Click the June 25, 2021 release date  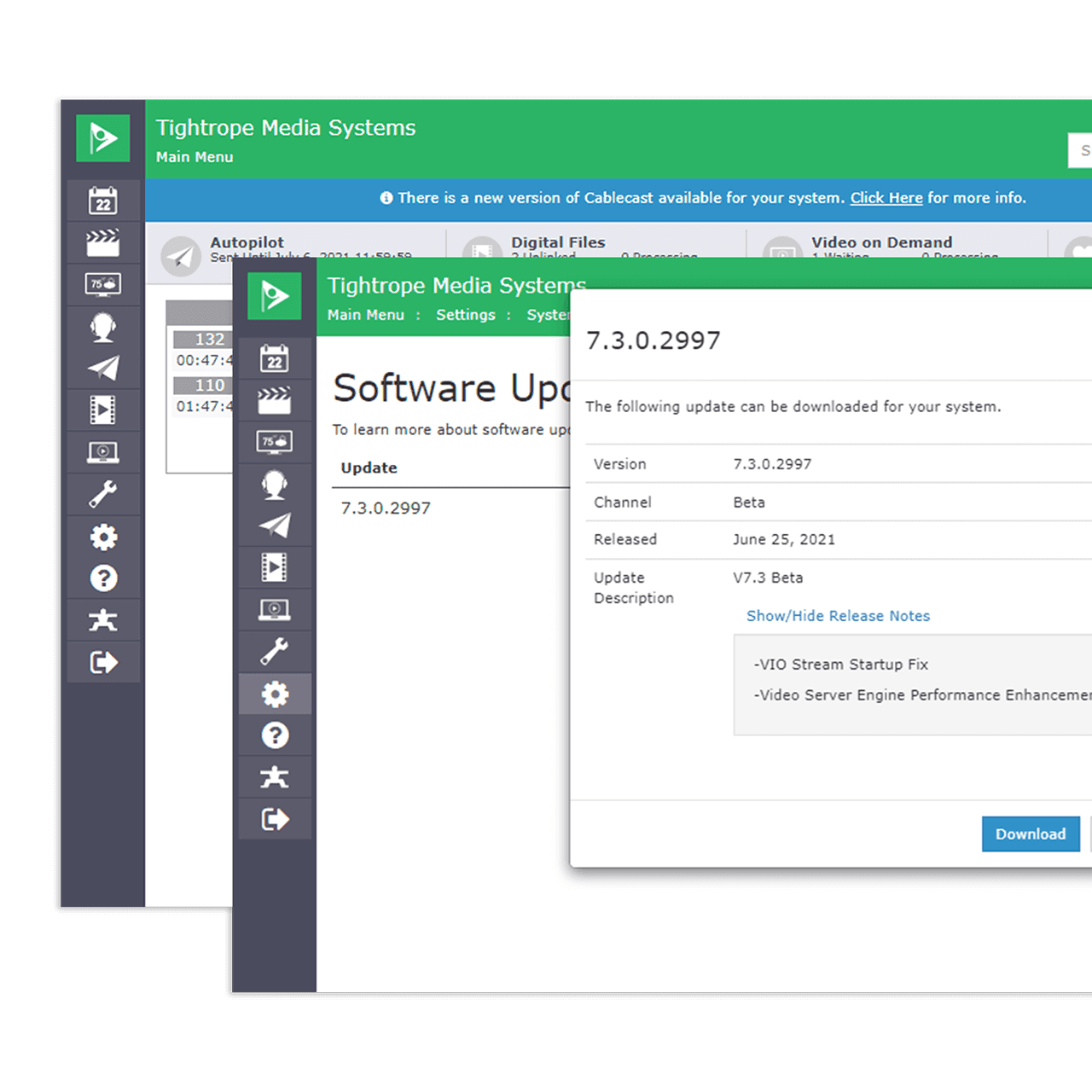point(784,539)
